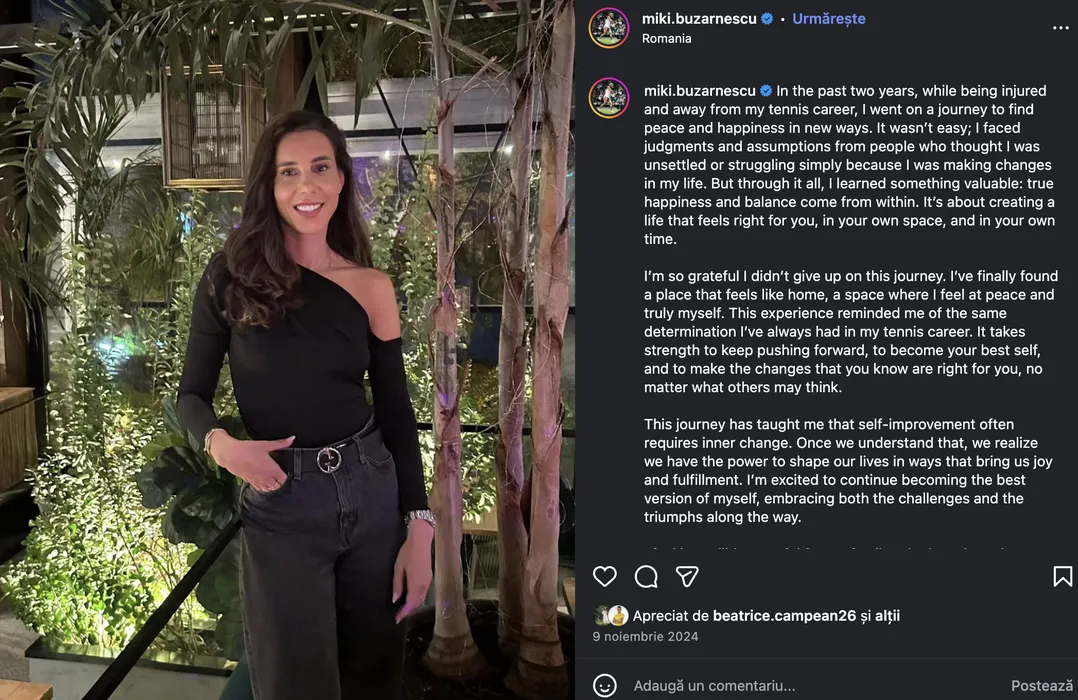
Task: Focus the Adaugă un comentariu field
Action: point(800,686)
